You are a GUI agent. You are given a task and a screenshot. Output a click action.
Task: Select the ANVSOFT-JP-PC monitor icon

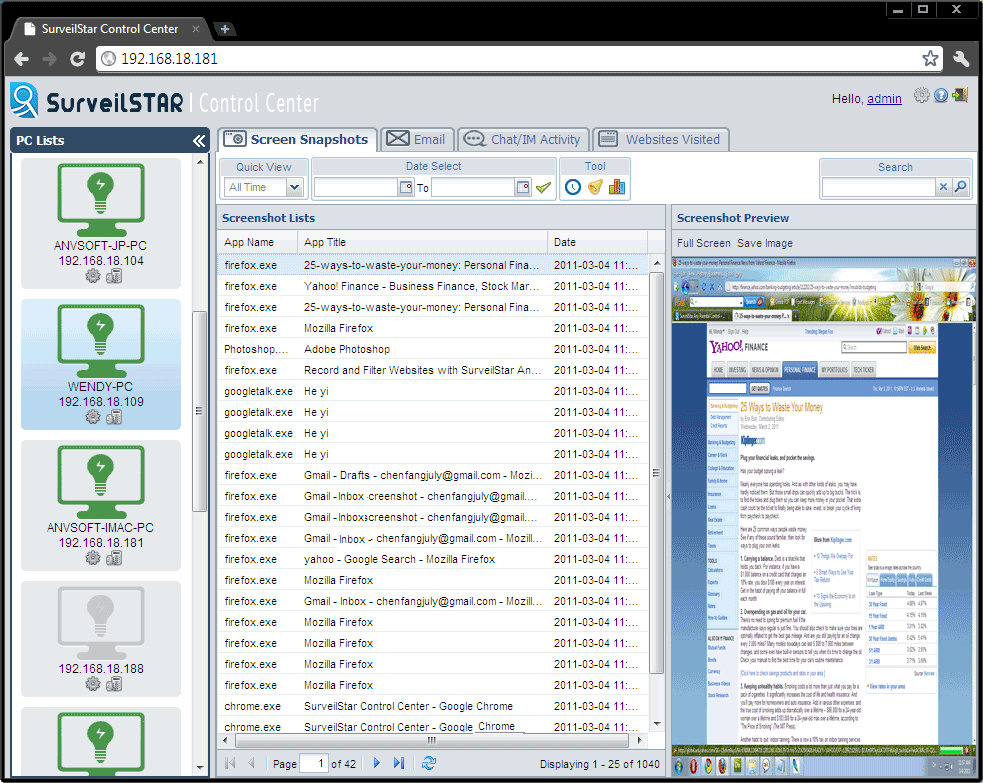(x=101, y=199)
